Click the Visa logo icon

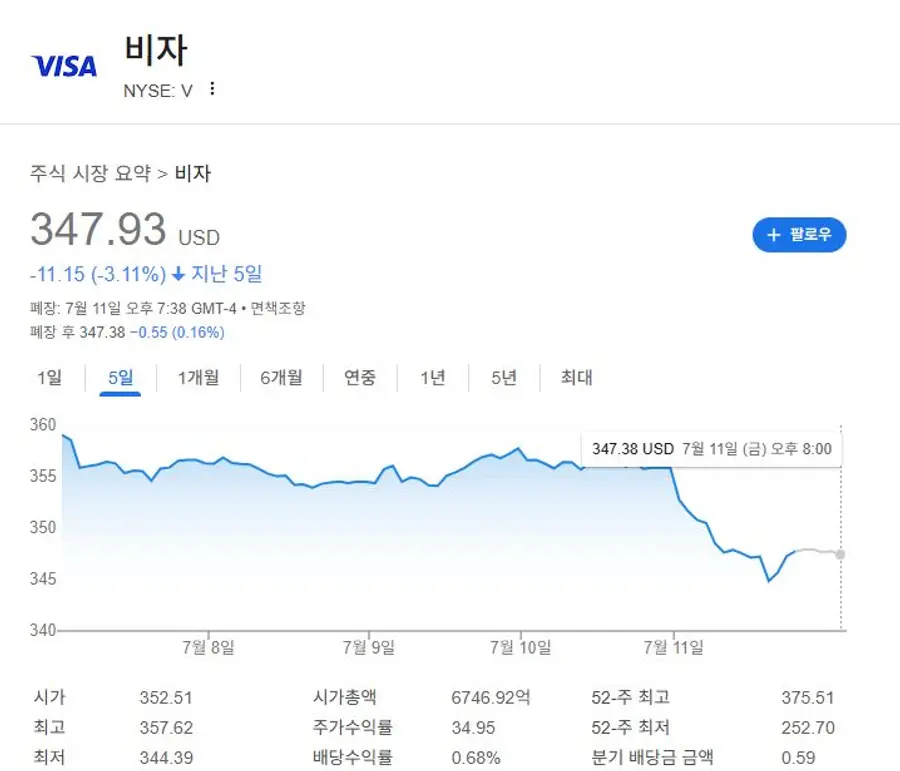pyautogui.click(x=65, y=66)
